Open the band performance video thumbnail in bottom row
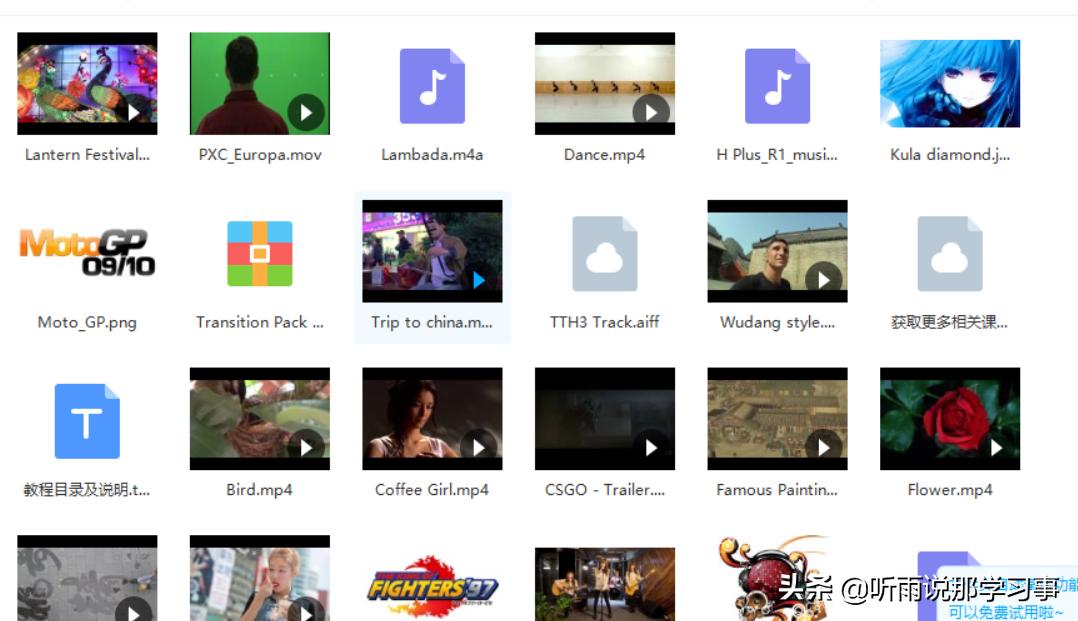This screenshot has width=1078, height=621. tap(605, 584)
